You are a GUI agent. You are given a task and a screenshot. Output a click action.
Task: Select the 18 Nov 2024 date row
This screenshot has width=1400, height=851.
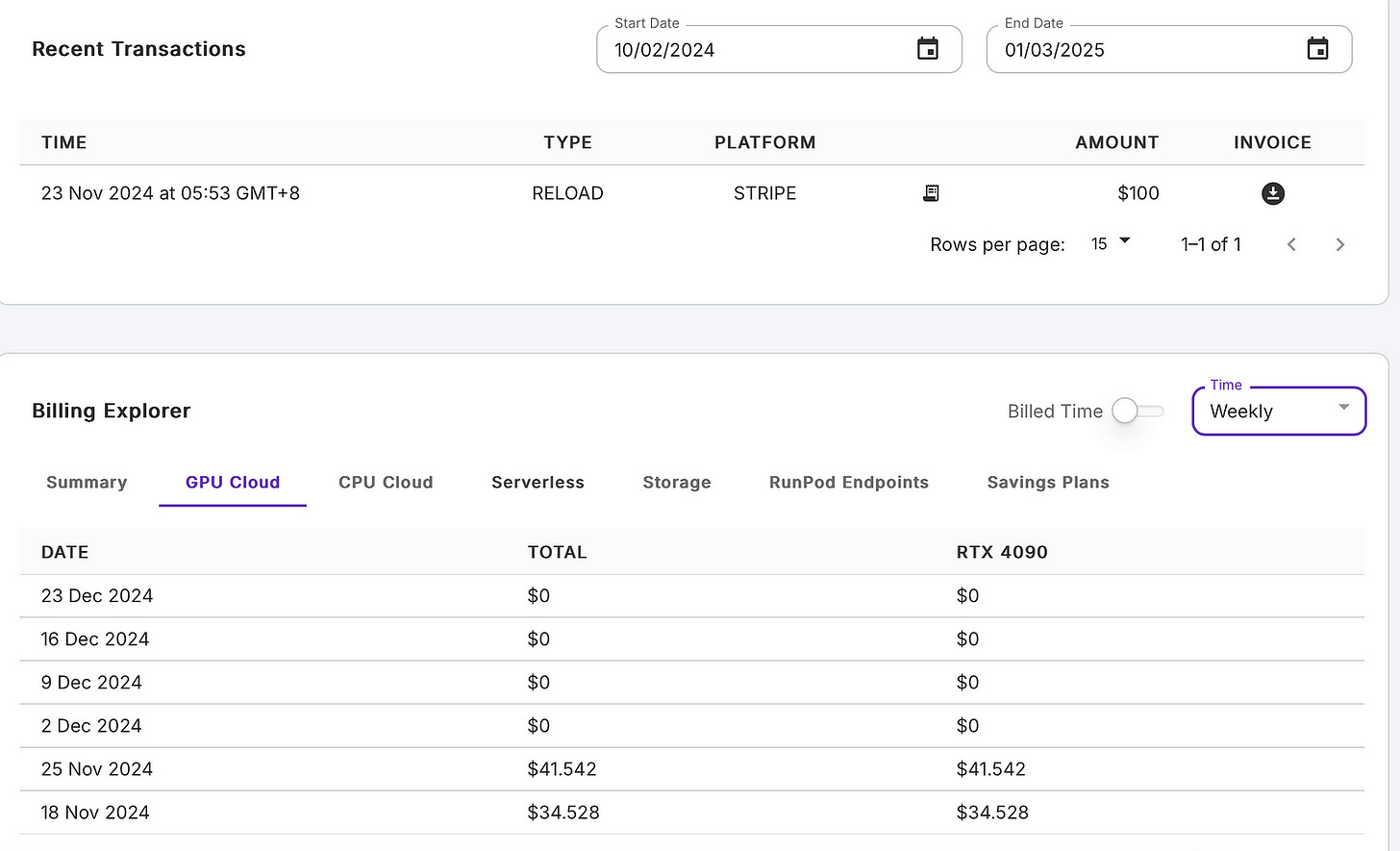tap(691, 812)
